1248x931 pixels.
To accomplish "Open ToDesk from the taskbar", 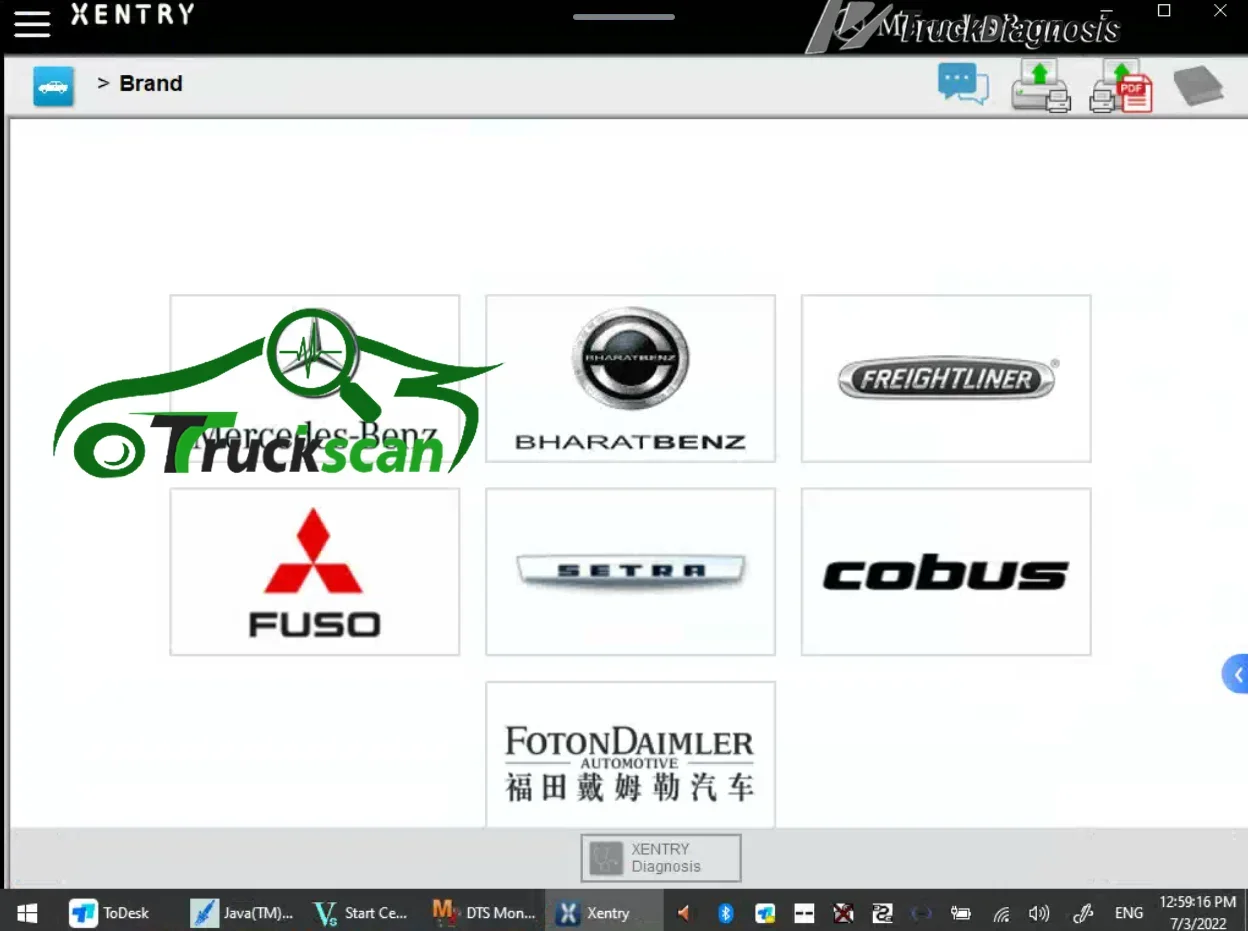I will 110,912.
